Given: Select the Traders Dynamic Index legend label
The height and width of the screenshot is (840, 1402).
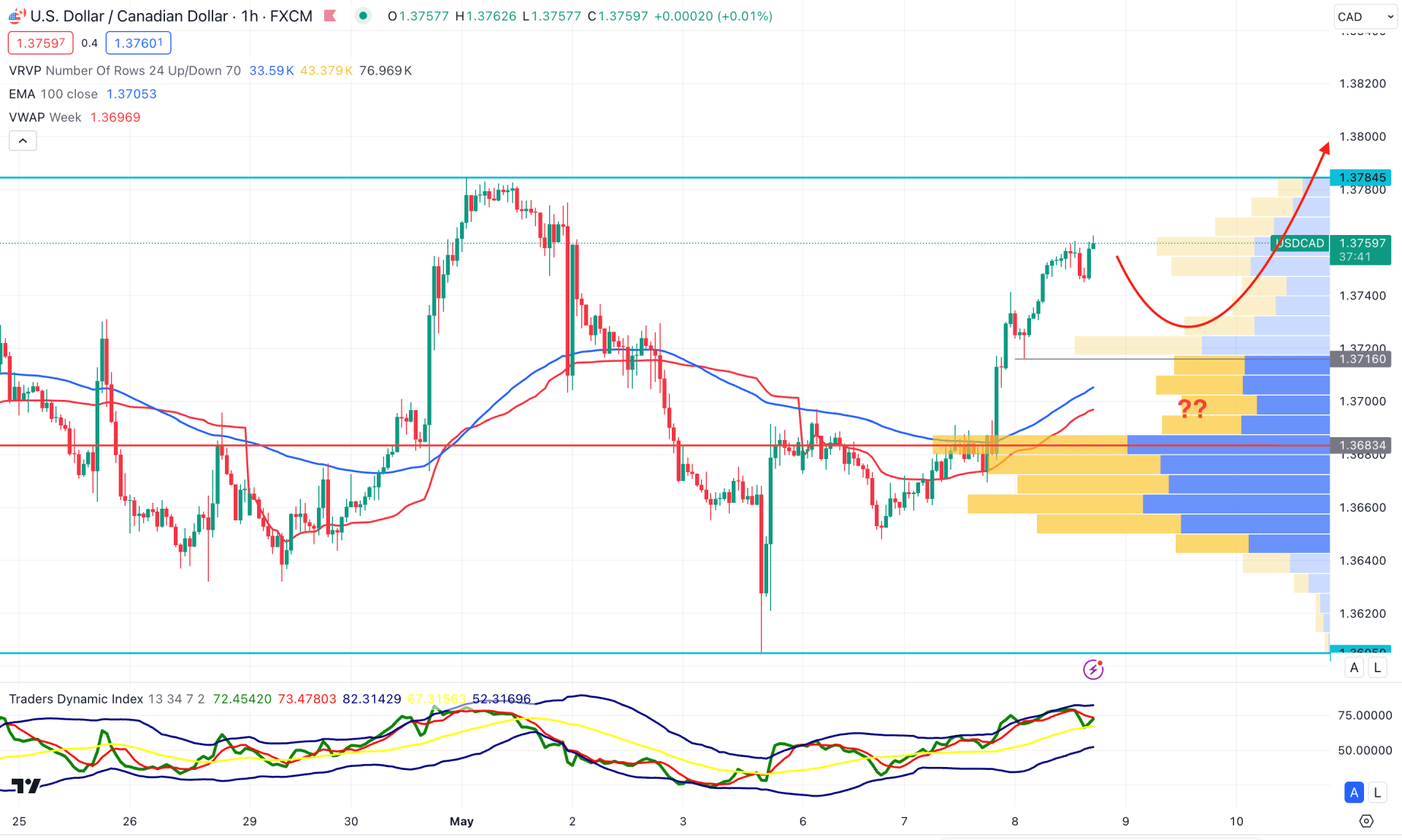Looking at the screenshot, I should click(x=76, y=699).
